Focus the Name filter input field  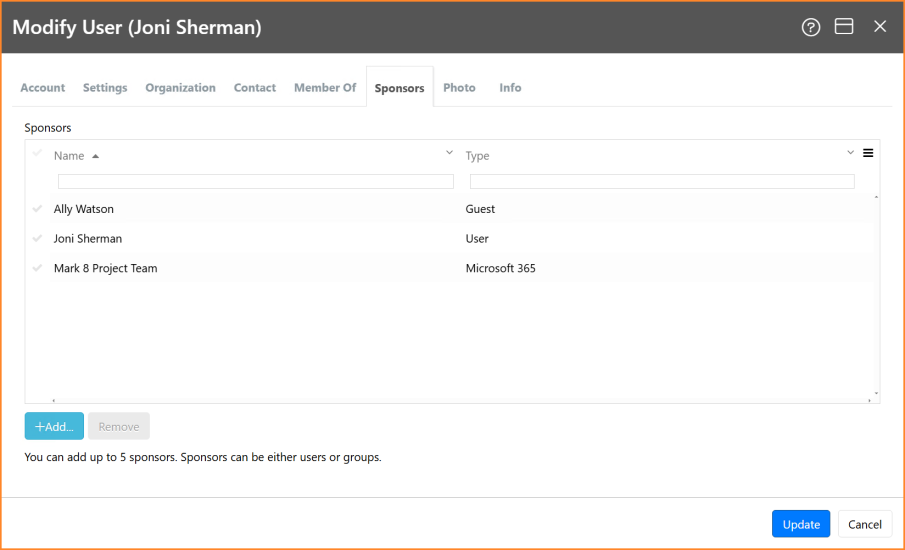click(256, 182)
